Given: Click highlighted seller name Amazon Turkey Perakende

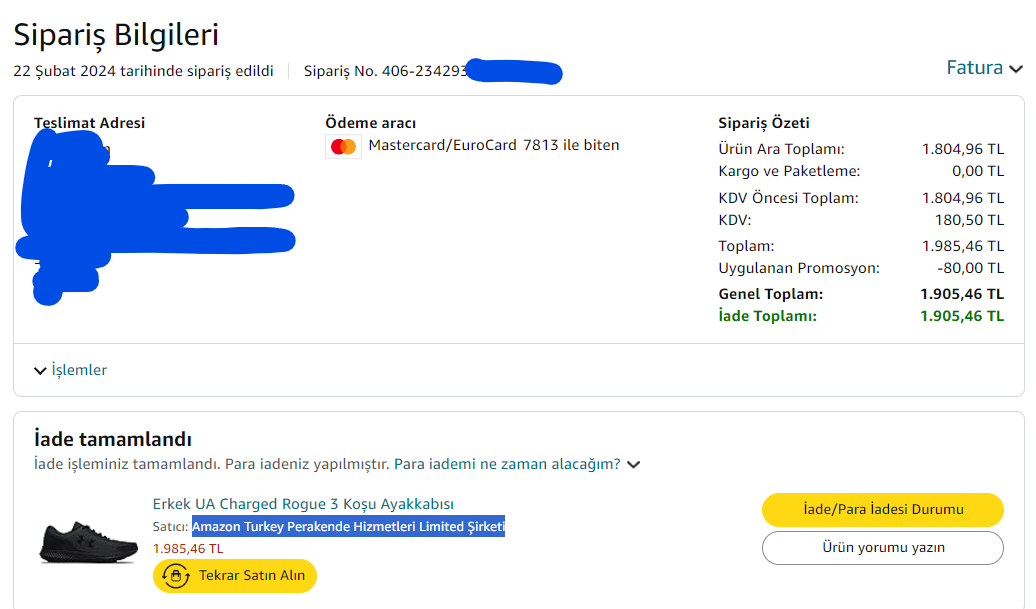Looking at the screenshot, I should pos(348,527).
